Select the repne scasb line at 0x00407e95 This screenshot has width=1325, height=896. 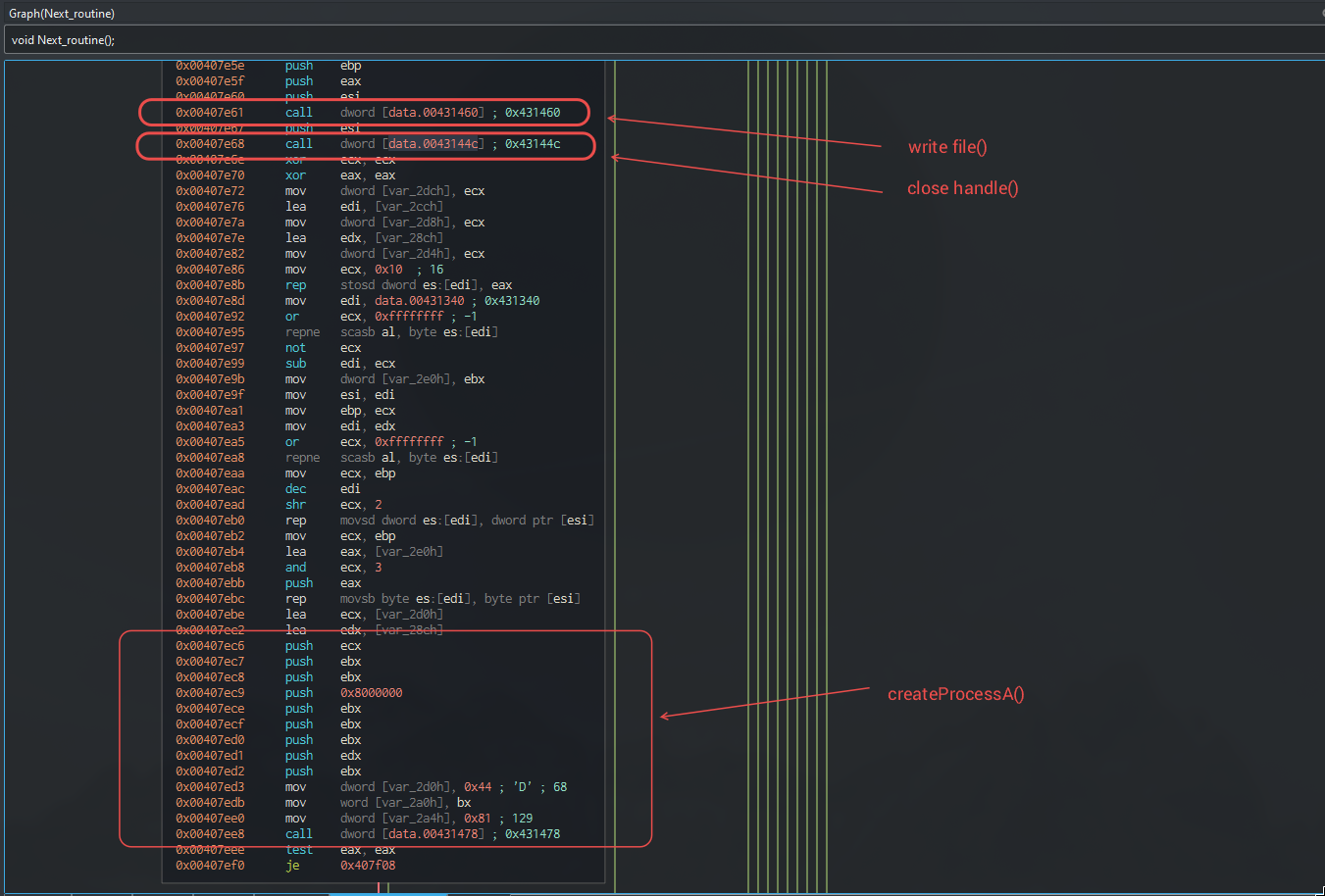[336, 332]
